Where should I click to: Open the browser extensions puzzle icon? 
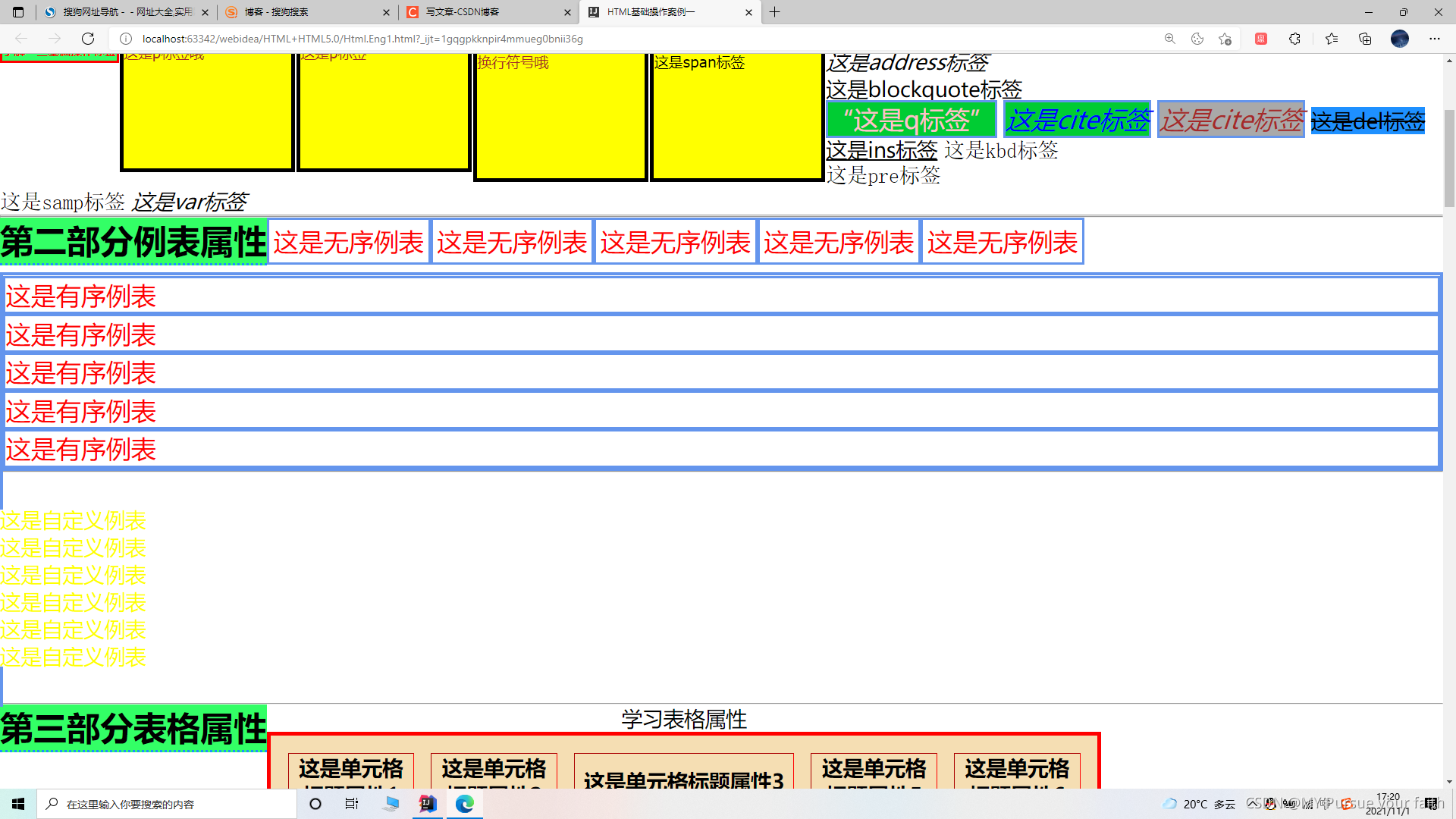tap(1294, 39)
